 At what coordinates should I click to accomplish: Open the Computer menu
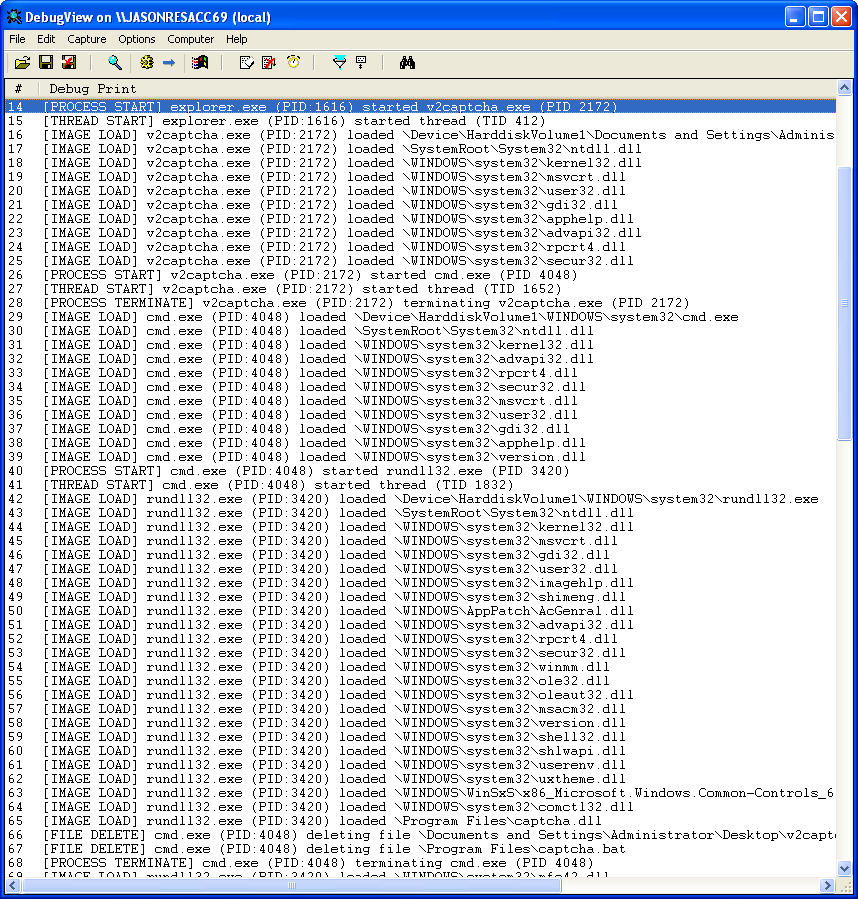pos(191,39)
